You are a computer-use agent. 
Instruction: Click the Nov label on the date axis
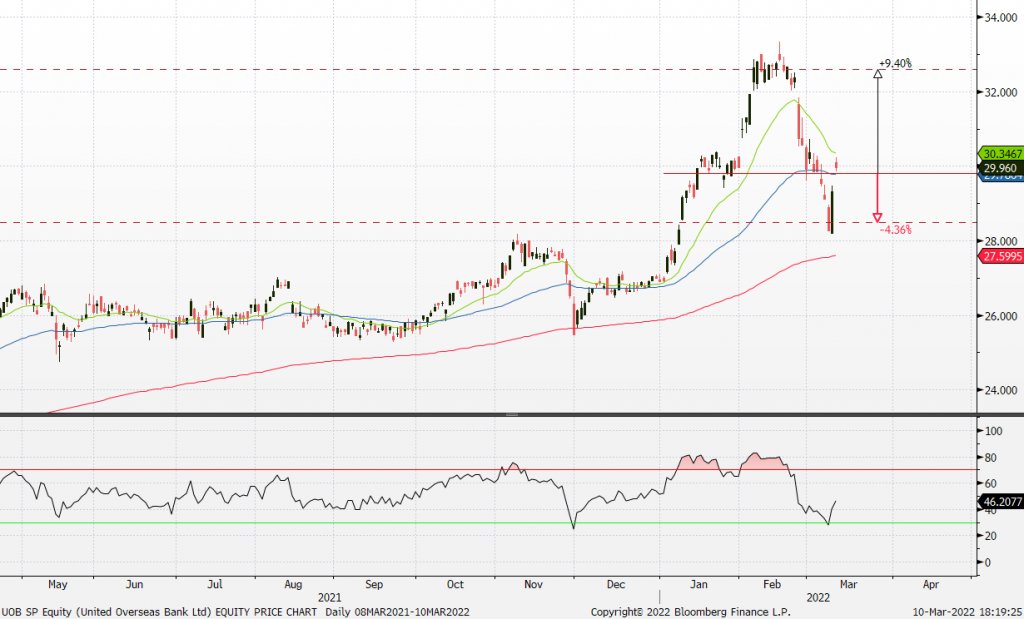coord(534,584)
